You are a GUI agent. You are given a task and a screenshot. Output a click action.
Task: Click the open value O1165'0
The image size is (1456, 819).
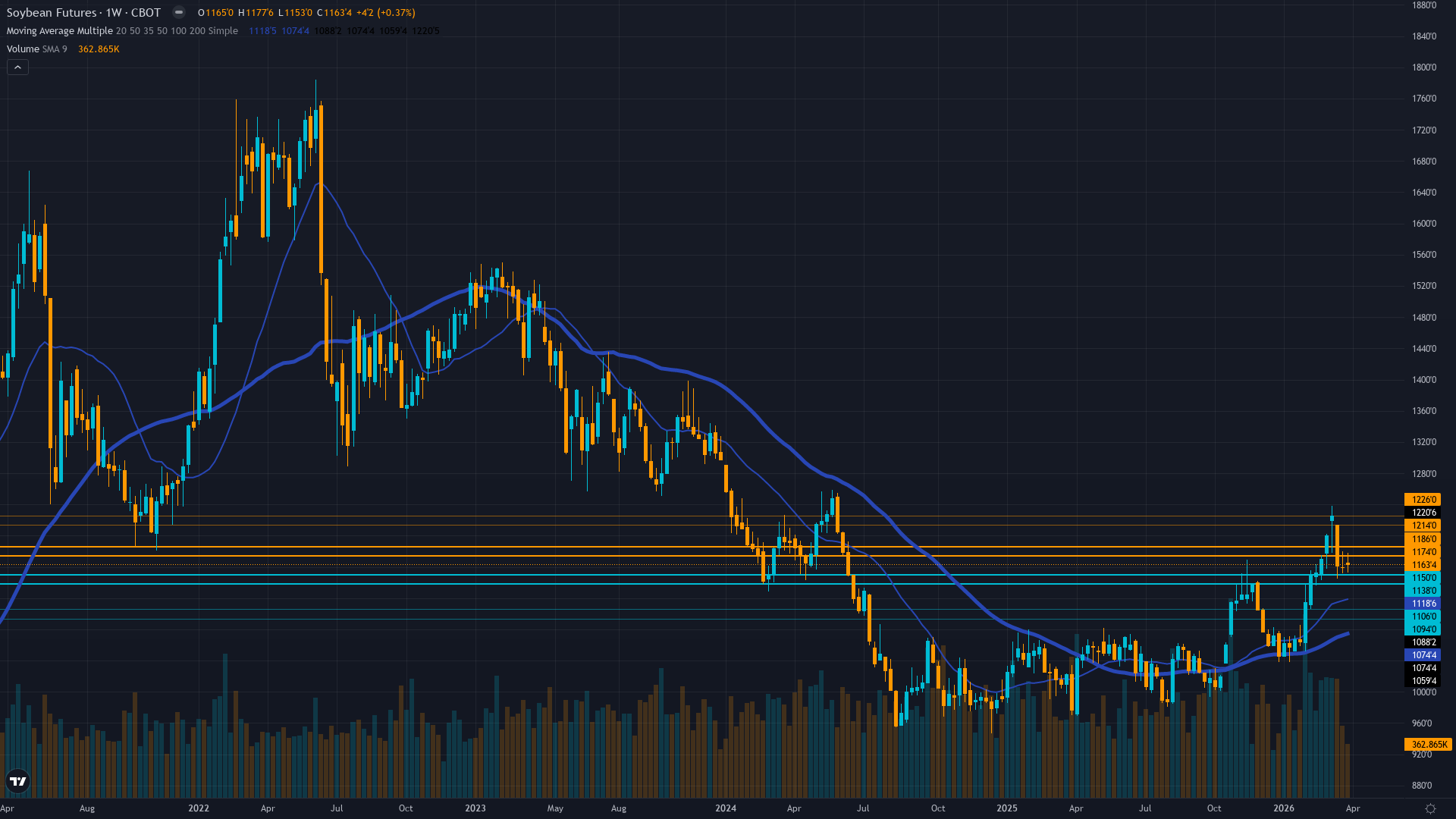pos(216,13)
